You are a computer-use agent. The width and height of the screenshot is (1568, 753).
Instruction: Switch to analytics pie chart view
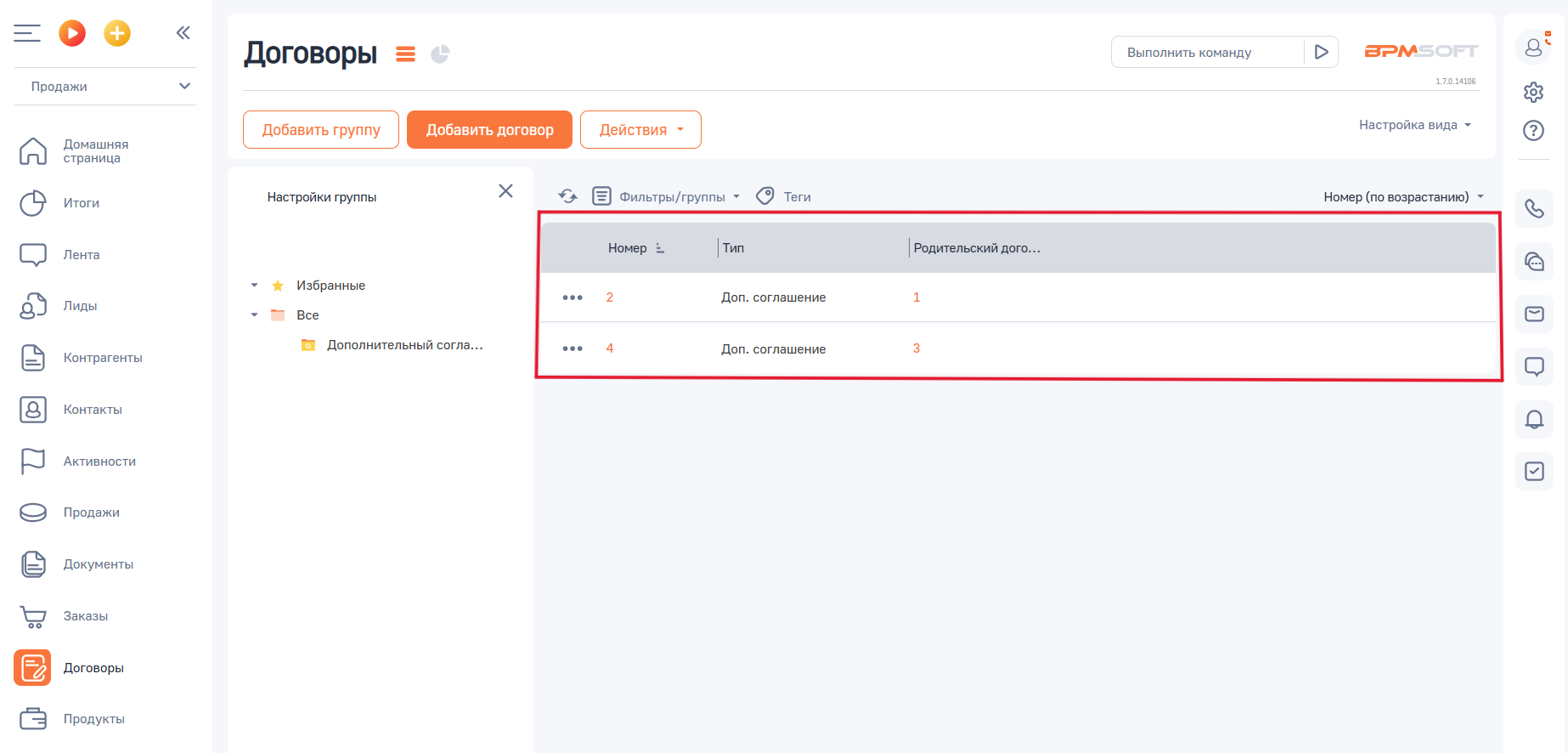pyautogui.click(x=440, y=54)
